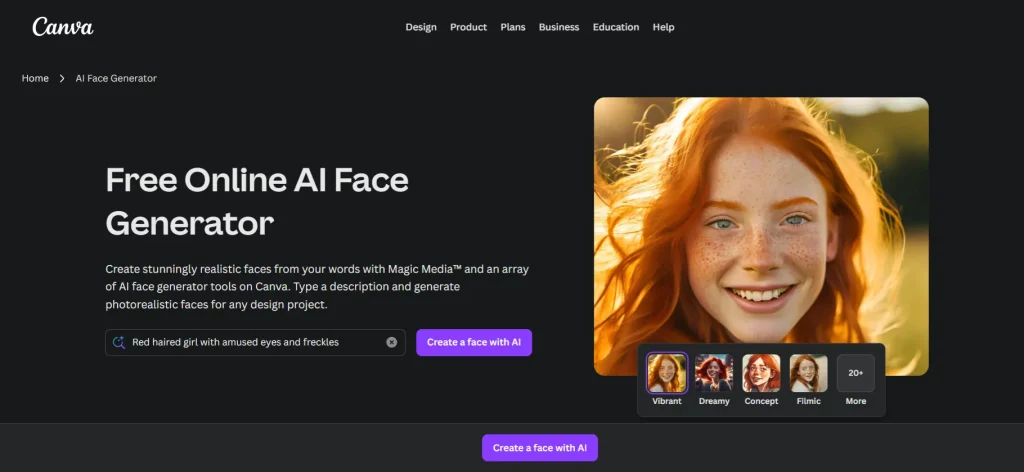This screenshot has height=472, width=1024.
Task: Click the More label text
Action: (856, 401)
